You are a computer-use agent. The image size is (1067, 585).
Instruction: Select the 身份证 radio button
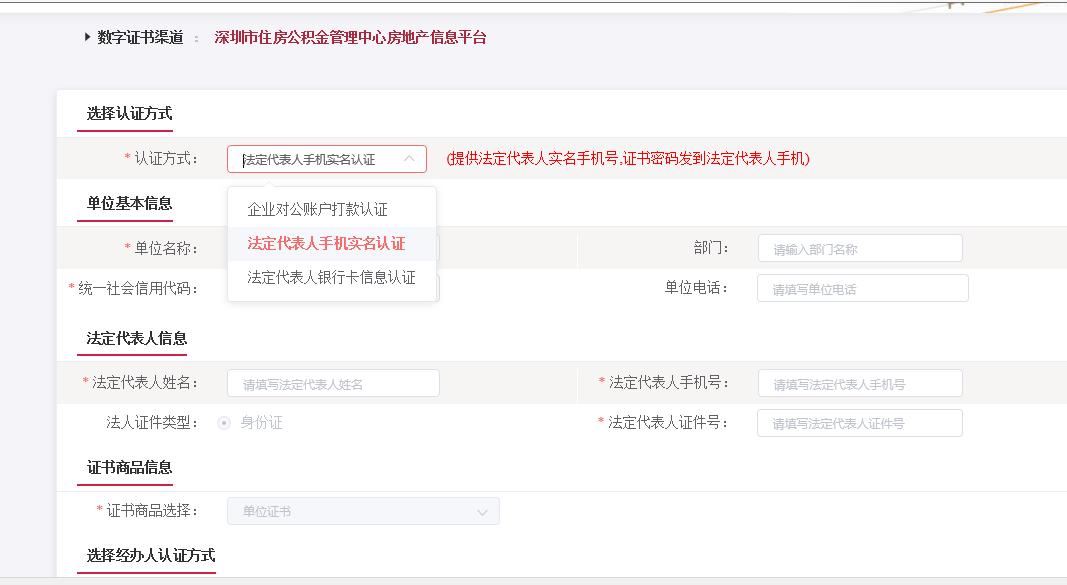click(224, 423)
